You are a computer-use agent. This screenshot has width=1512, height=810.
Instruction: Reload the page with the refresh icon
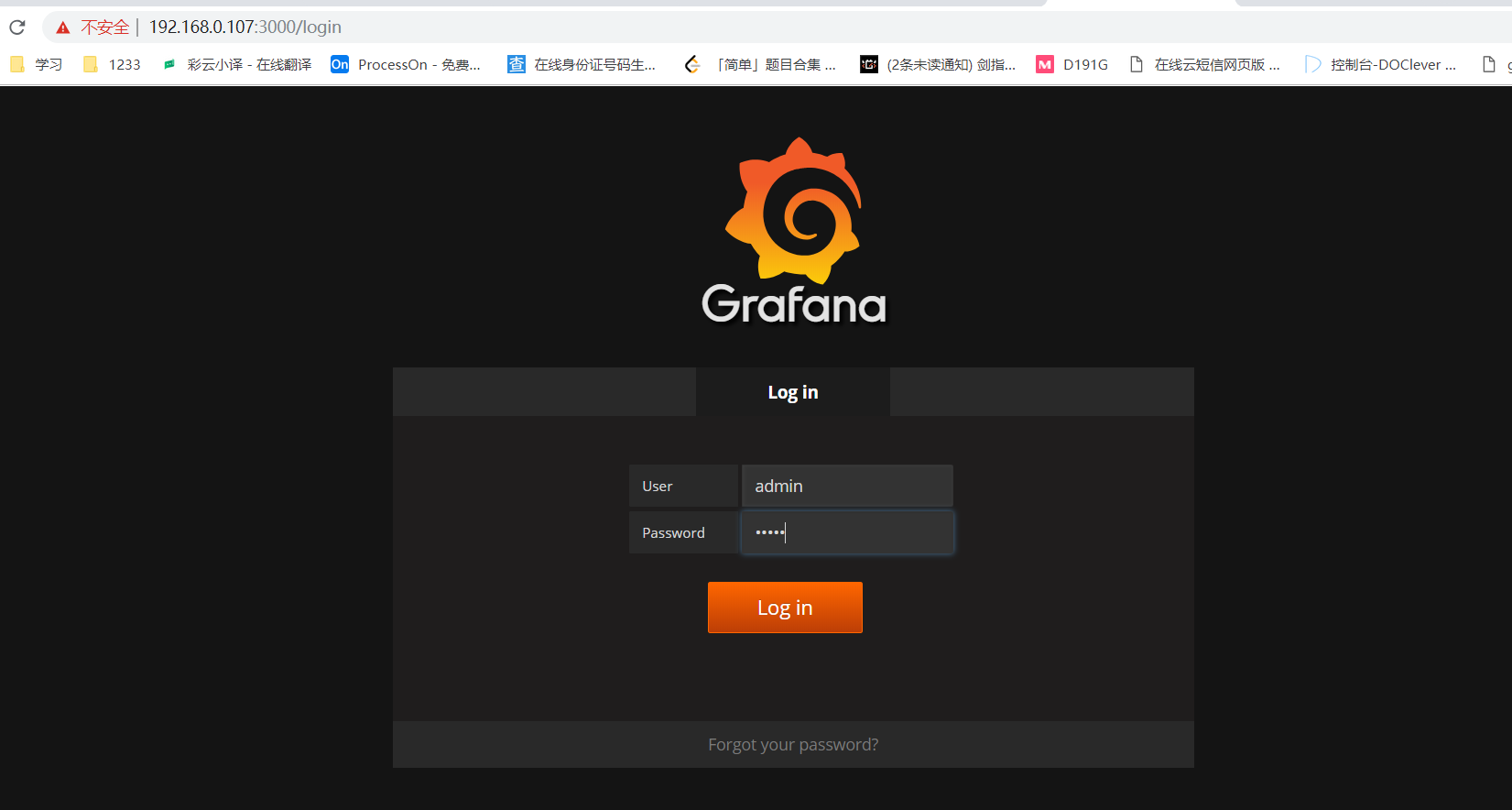click(17, 27)
